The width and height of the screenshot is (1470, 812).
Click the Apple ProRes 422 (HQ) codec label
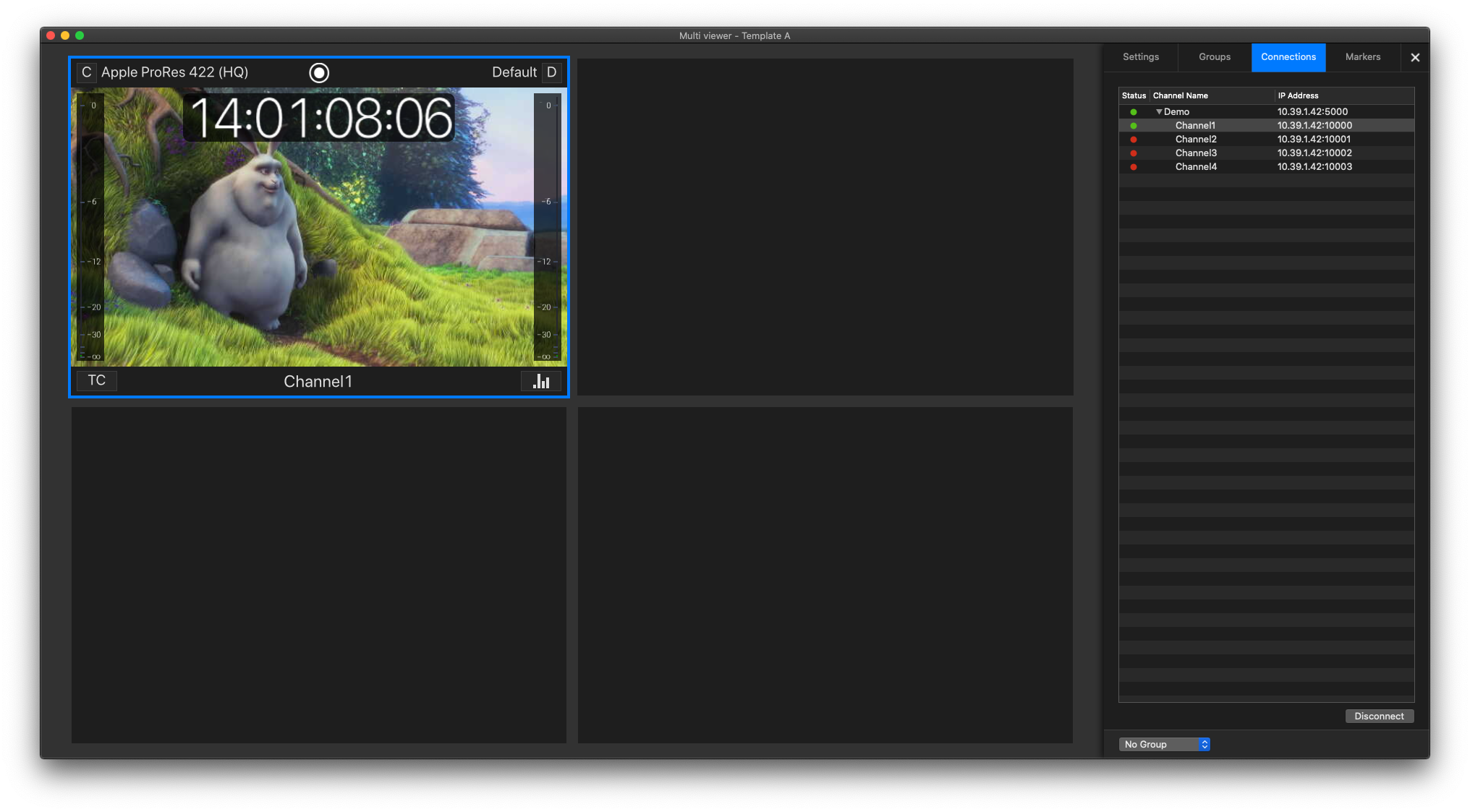[174, 72]
